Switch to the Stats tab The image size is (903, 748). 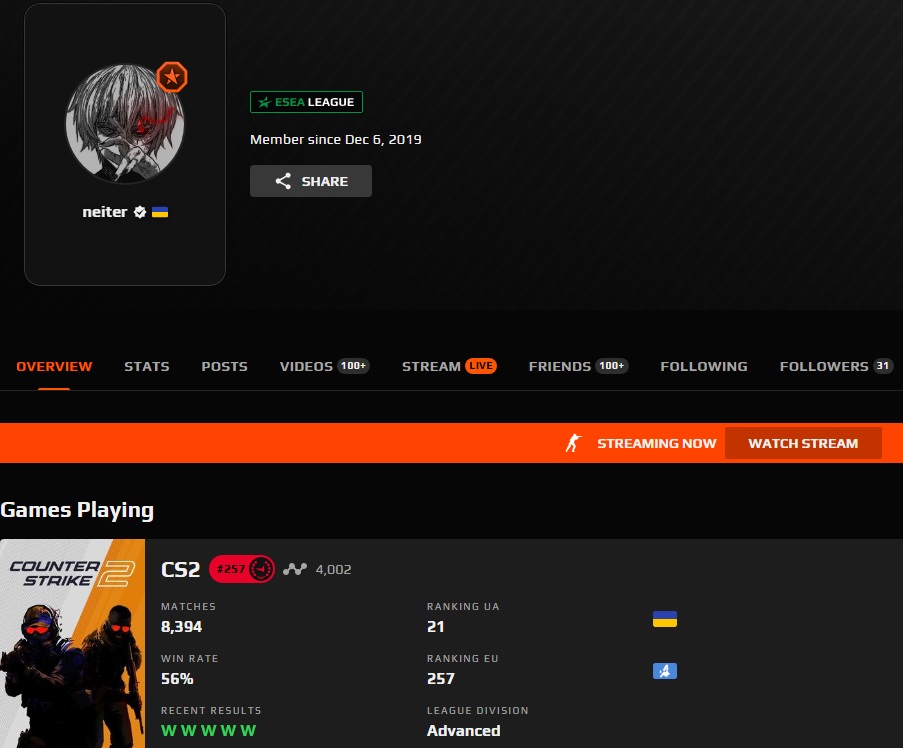(147, 366)
